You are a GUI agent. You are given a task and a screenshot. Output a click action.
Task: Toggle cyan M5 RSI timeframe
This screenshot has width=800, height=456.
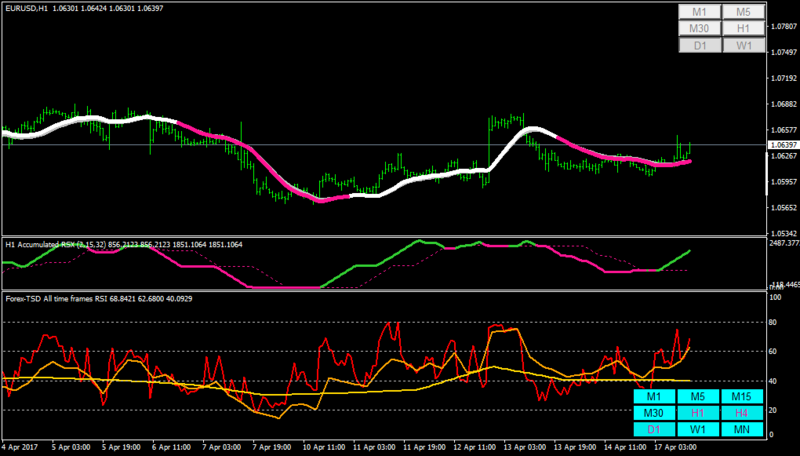(698, 396)
